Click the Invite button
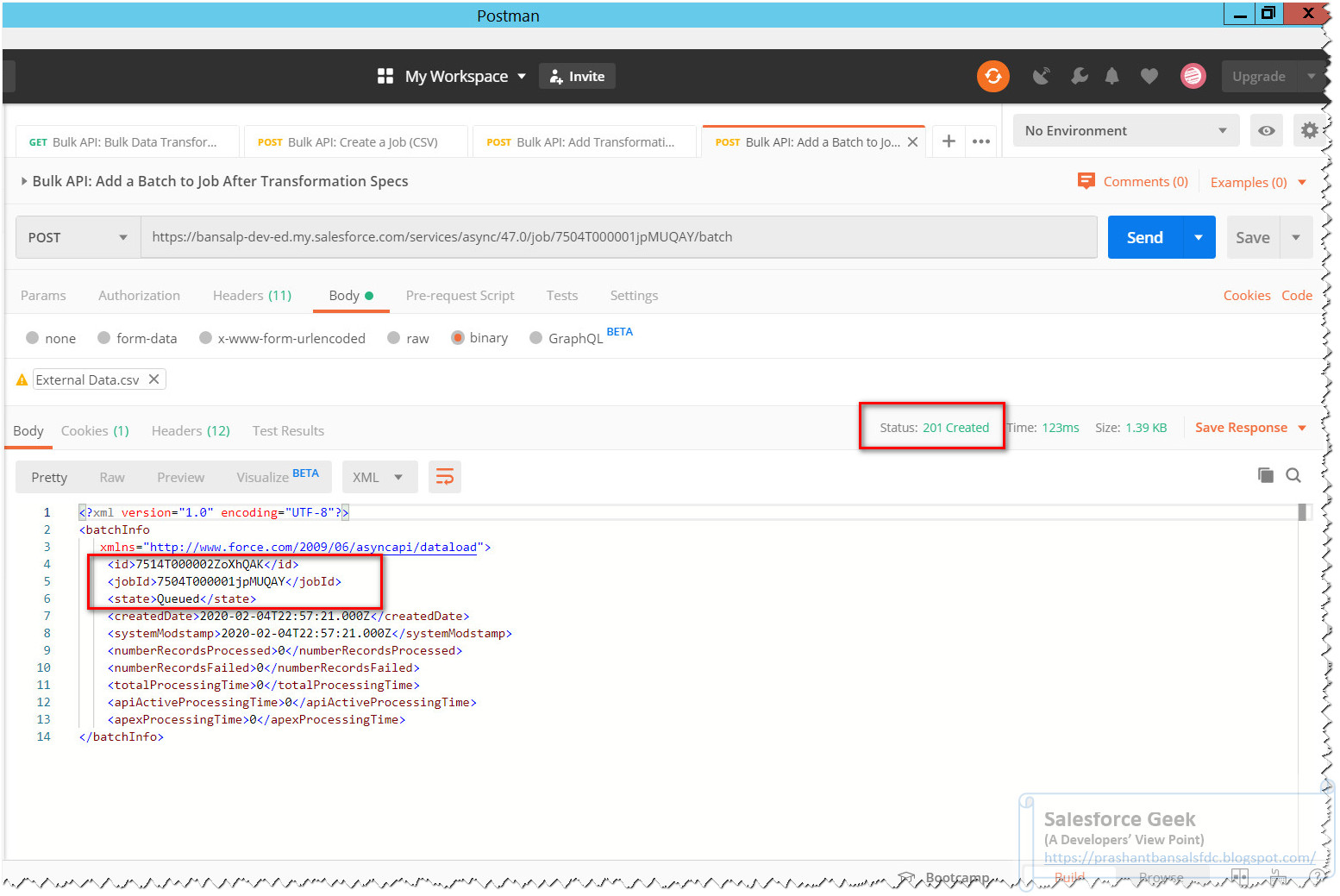The height and width of the screenshot is (896, 1340). coord(578,76)
